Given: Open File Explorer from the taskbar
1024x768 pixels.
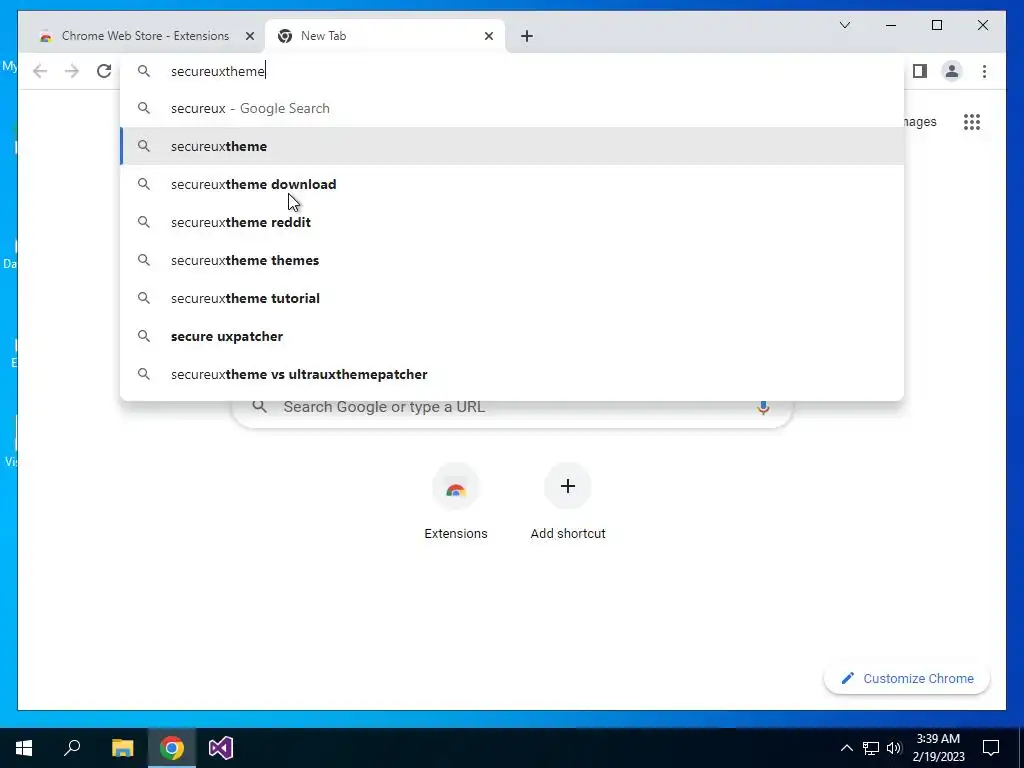Looking at the screenshot, I should (122, 748).
